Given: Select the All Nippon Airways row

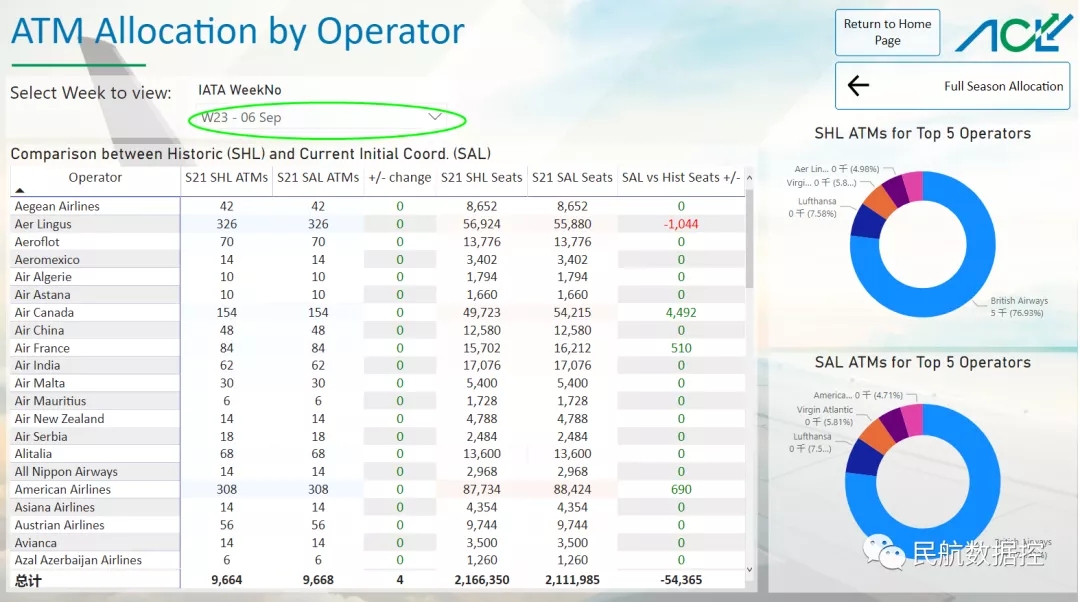Looking at the screenshot, I should [x=377, y=472].
